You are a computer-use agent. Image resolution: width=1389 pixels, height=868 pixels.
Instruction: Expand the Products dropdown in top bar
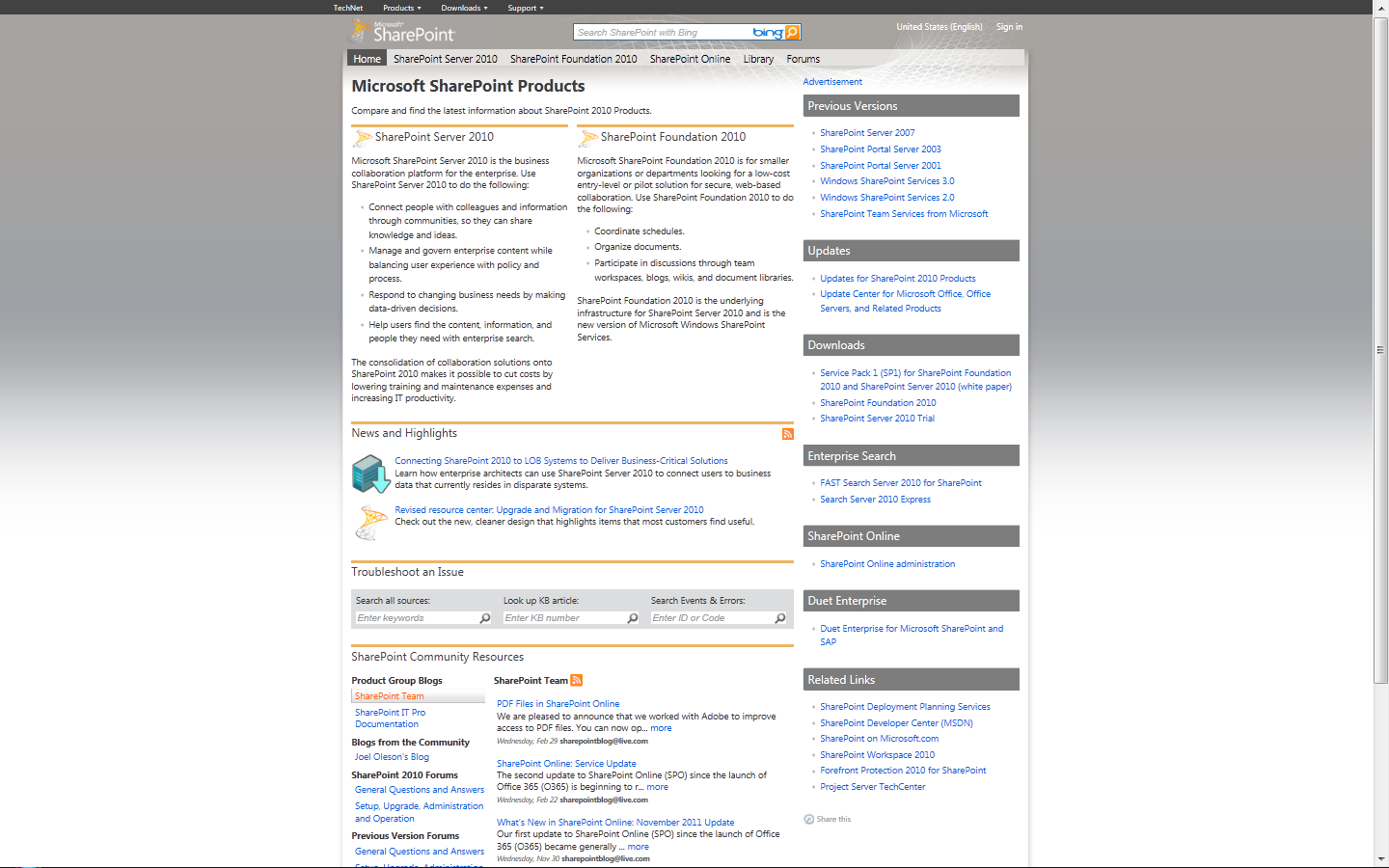(402, 8)
